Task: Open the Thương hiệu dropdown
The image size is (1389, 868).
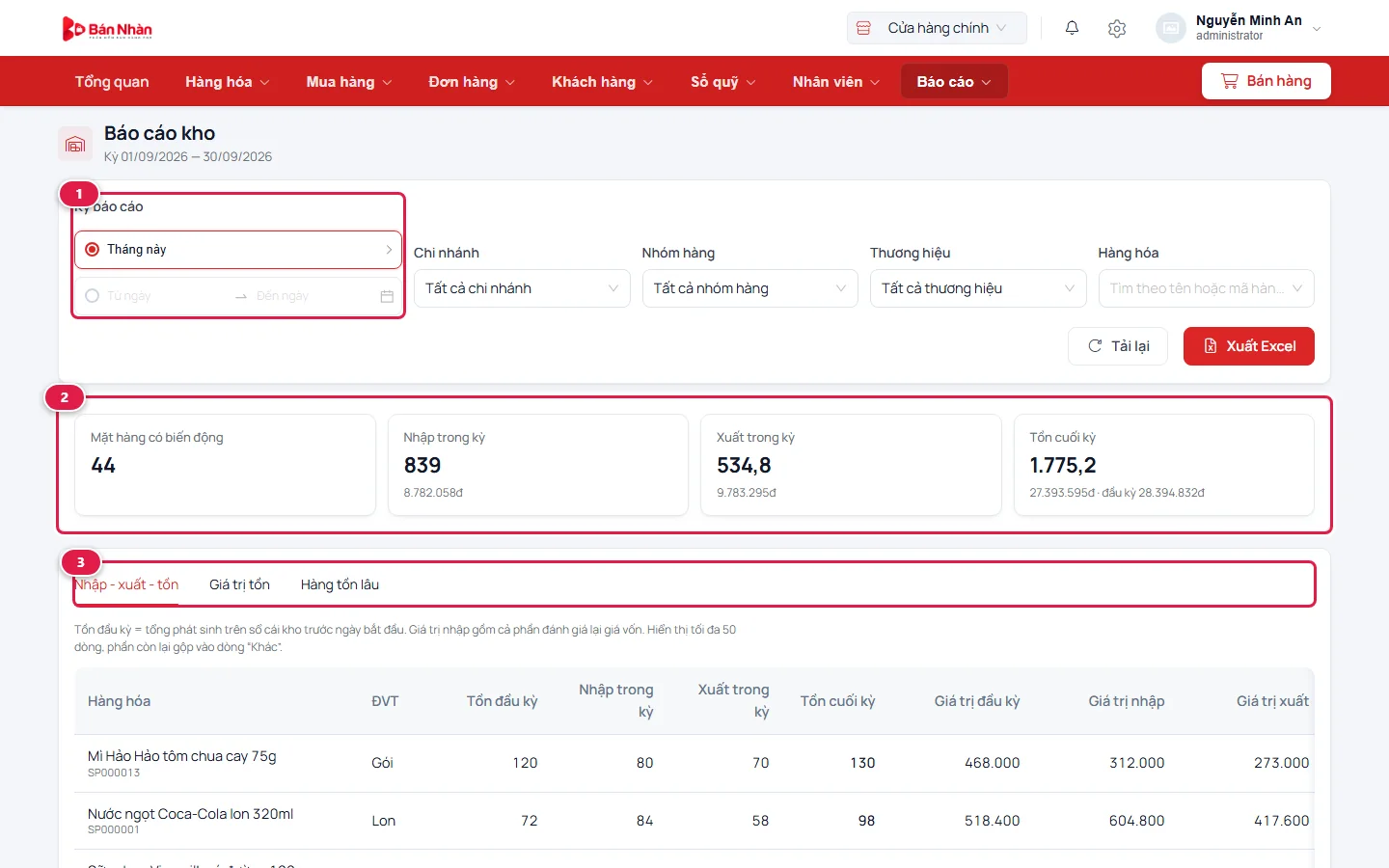Action: pyautogui.click(x=978, y=288)
